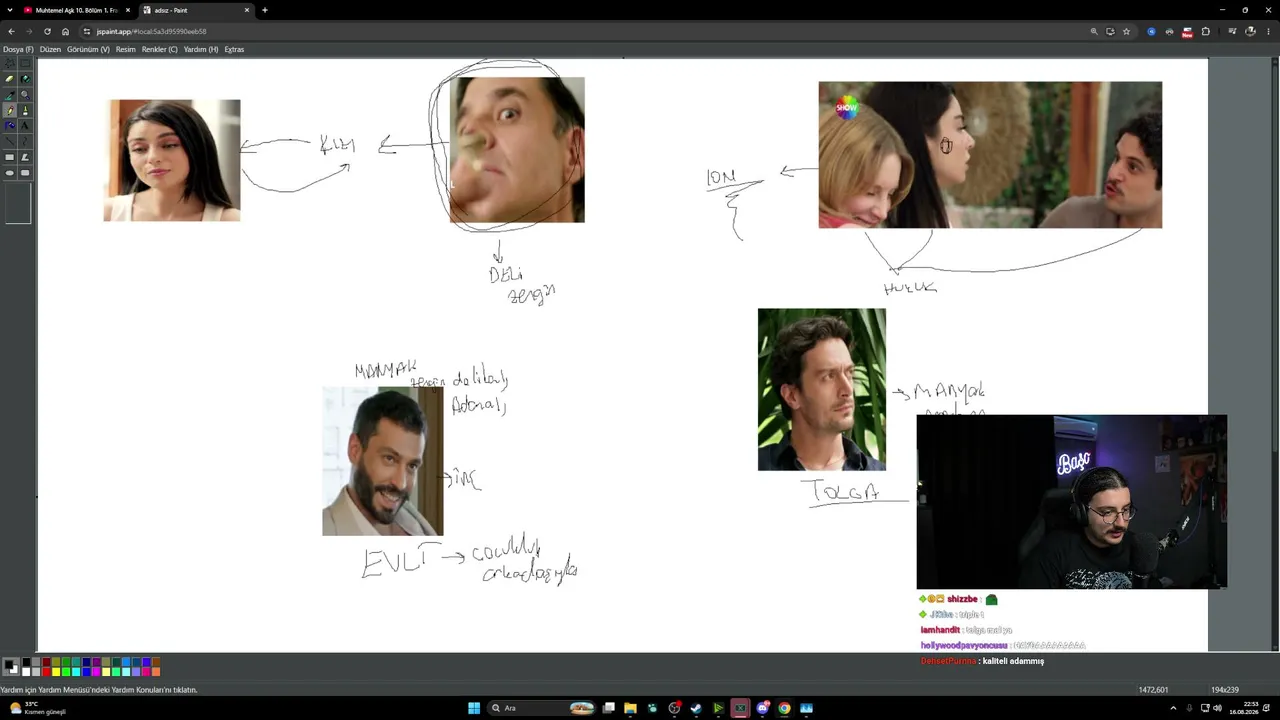The image size is (1280, 720).
Task: Pick the white color swatch
Action: point(26,672)
